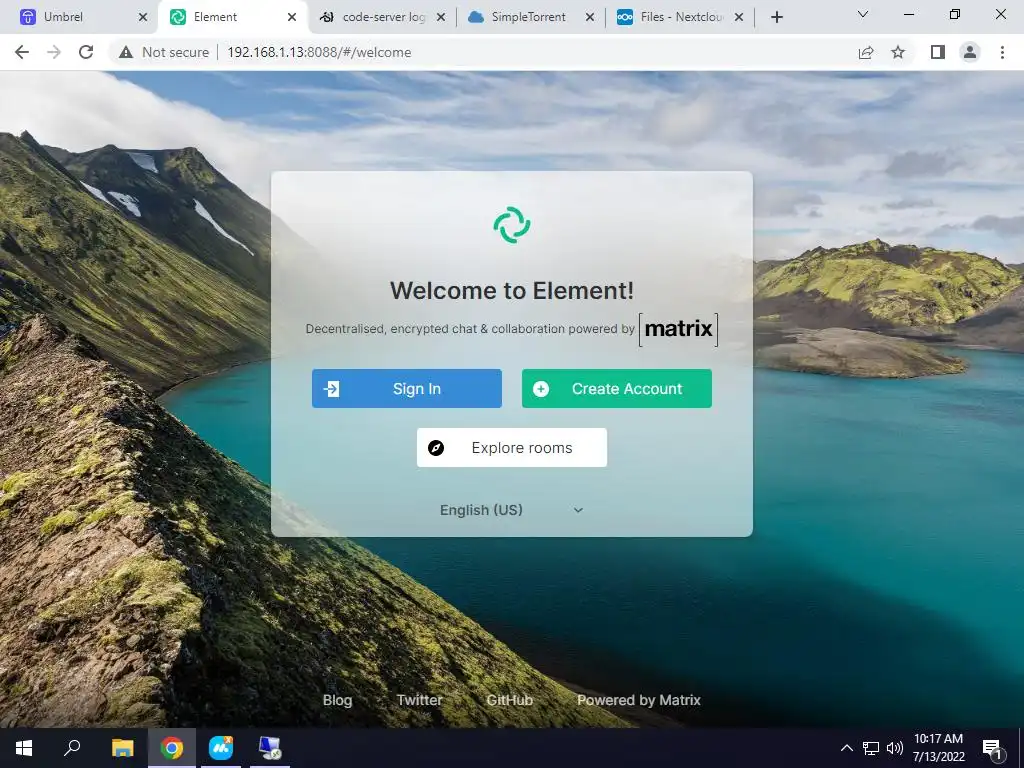Open the remote desktop taskbar icon
Viewport: 1024px width, 768px height.
(270, 748)
